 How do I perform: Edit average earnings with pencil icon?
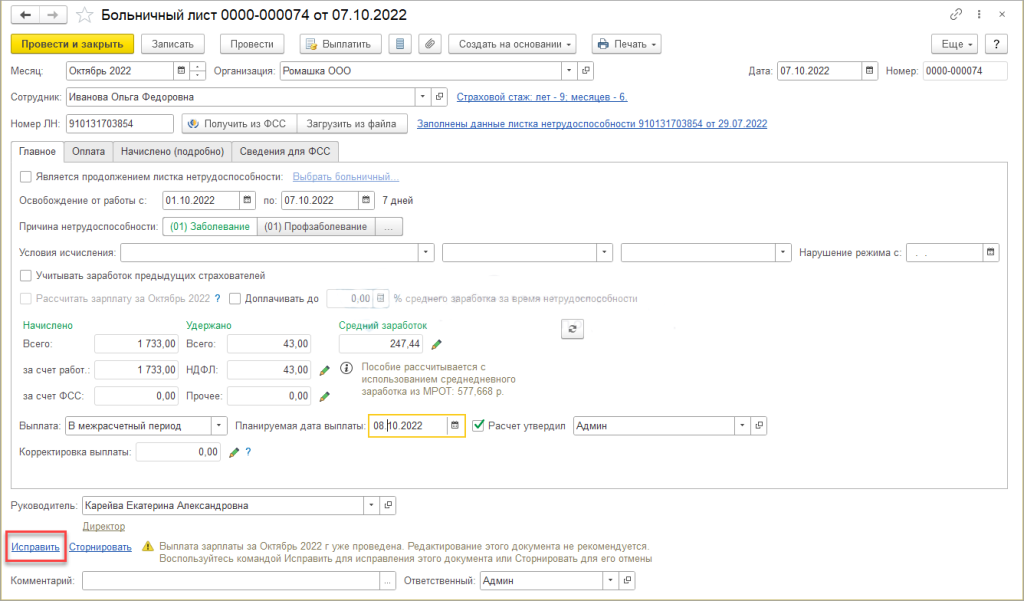pyautogui.click(x=436, y=344)
